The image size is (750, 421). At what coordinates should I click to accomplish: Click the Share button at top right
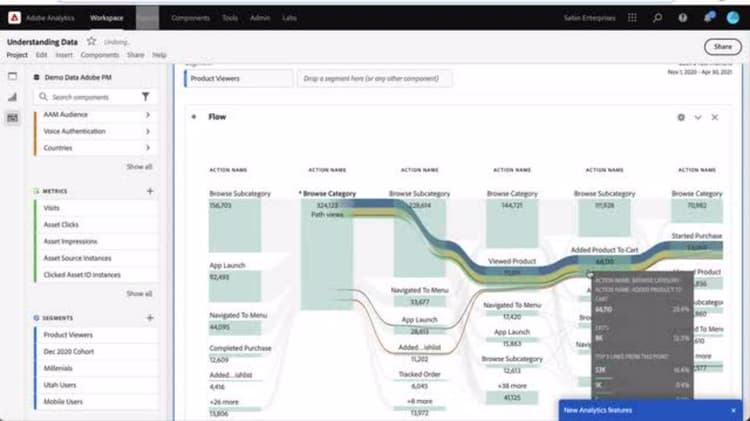tap(723, 46)
